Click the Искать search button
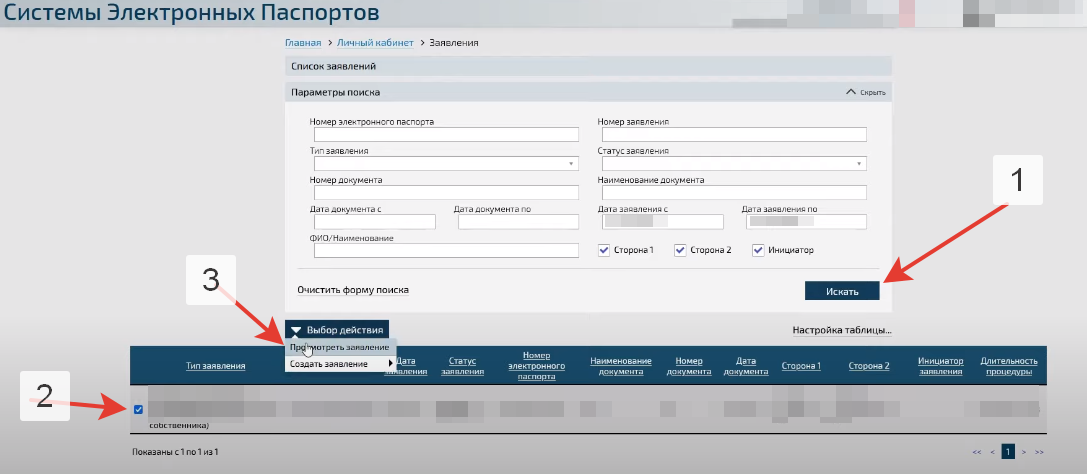 click(842, 291)
